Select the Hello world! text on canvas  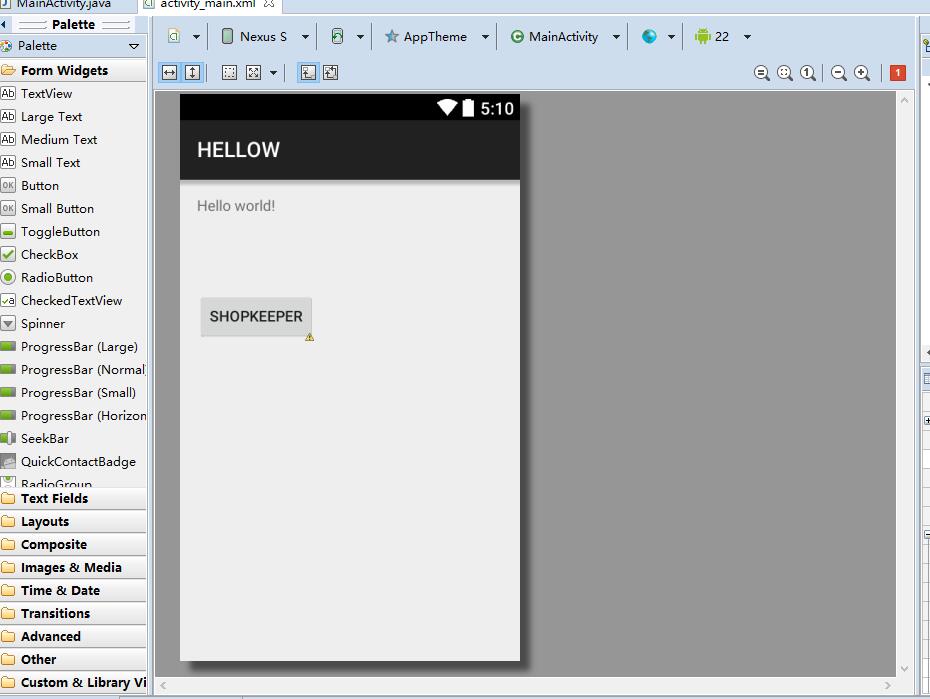[x=236, y=206]
